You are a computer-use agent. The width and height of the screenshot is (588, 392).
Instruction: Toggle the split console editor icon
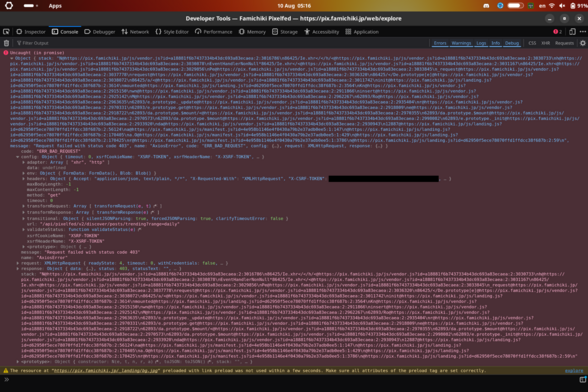(x=582, y=380)
